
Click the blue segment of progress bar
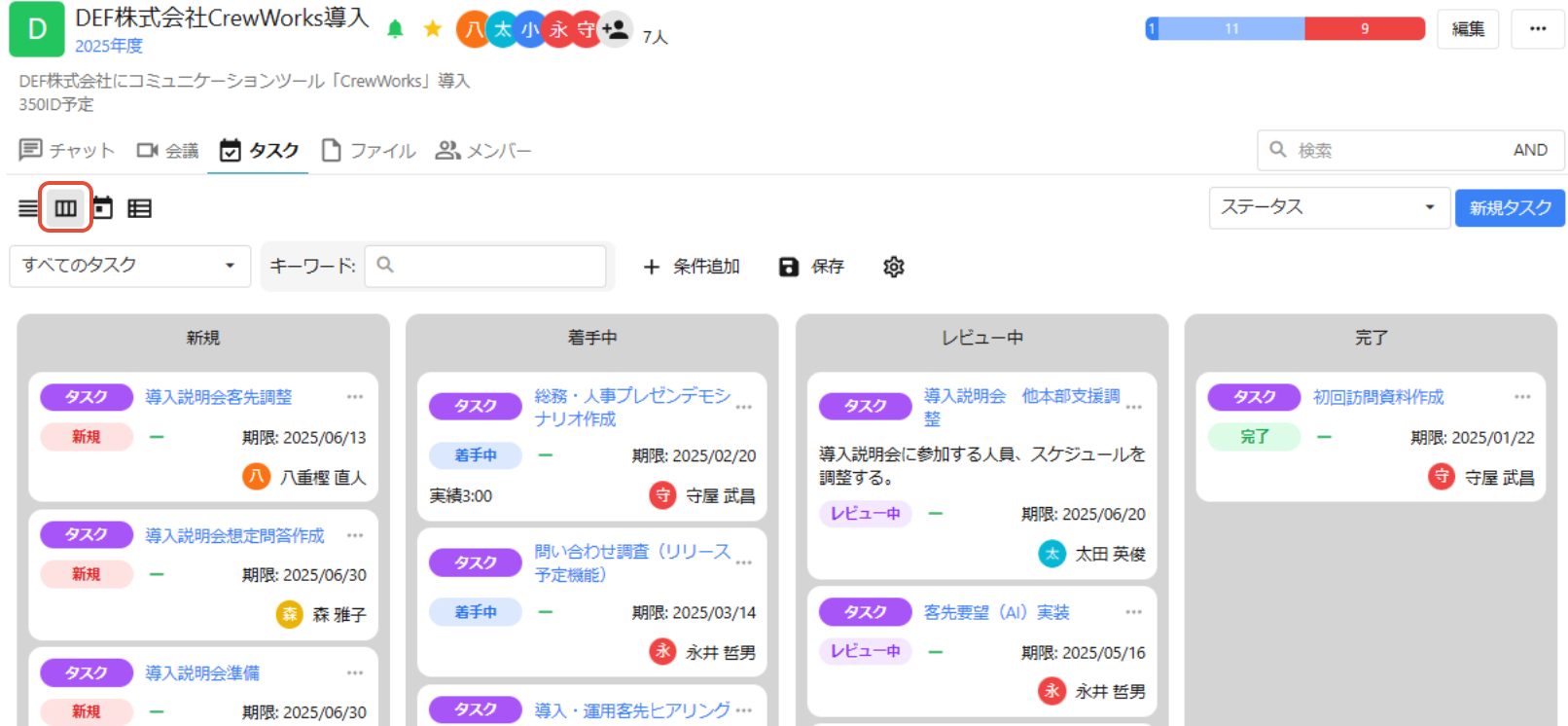(x=1152, y=28)
